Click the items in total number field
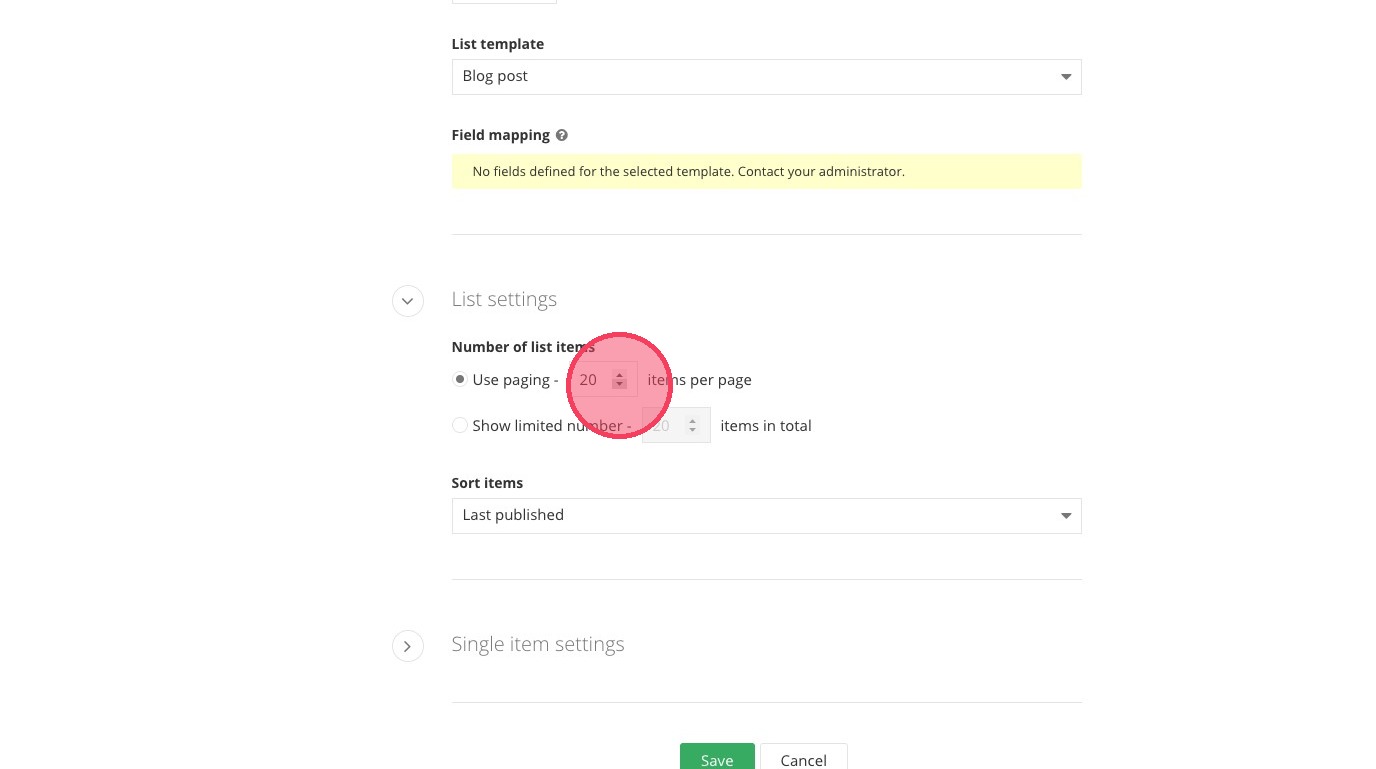This screenshot has height=769, width=1376. coord(663,425)
